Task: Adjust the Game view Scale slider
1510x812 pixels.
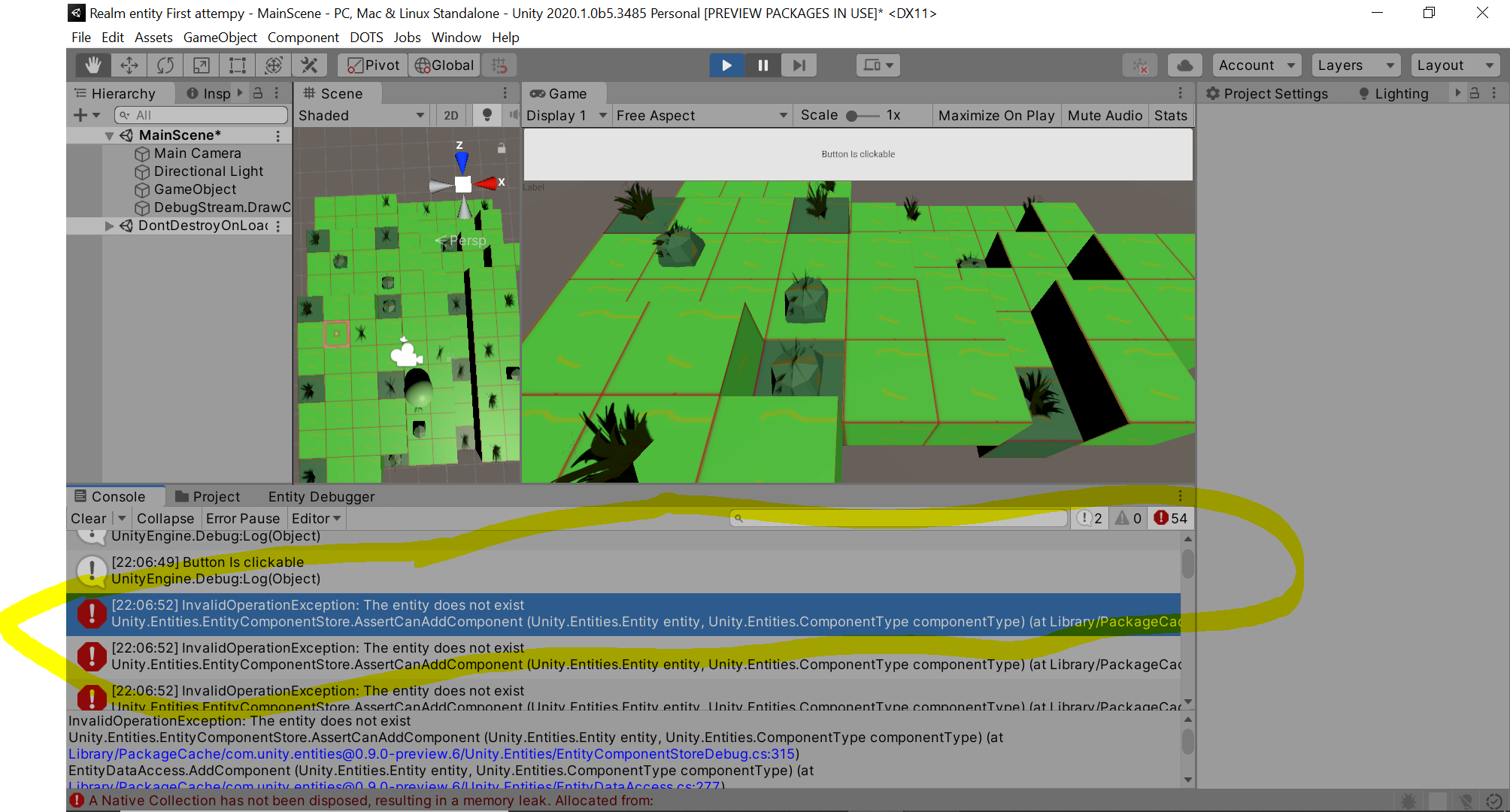Action: (853, 115)
